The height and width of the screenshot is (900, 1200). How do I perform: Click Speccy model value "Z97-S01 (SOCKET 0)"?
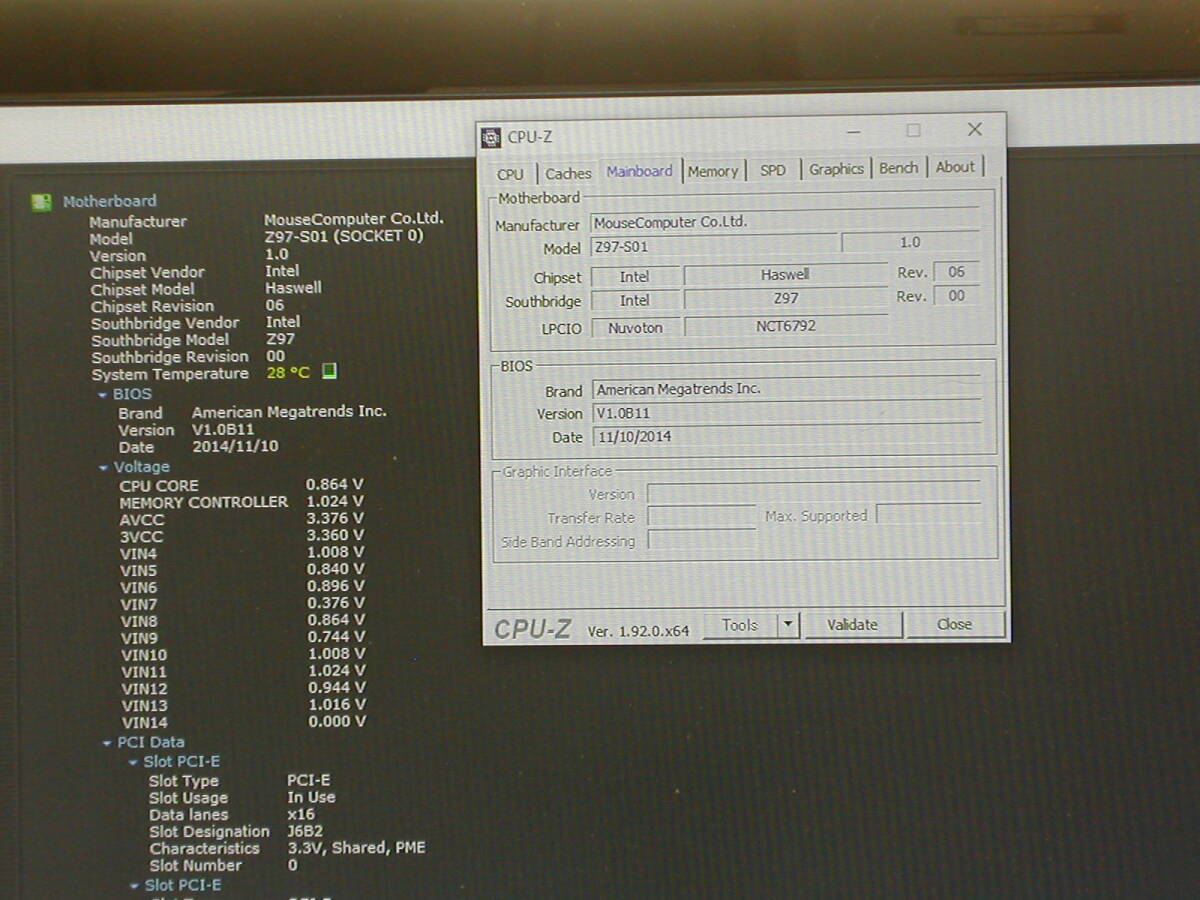pos(343,236)
